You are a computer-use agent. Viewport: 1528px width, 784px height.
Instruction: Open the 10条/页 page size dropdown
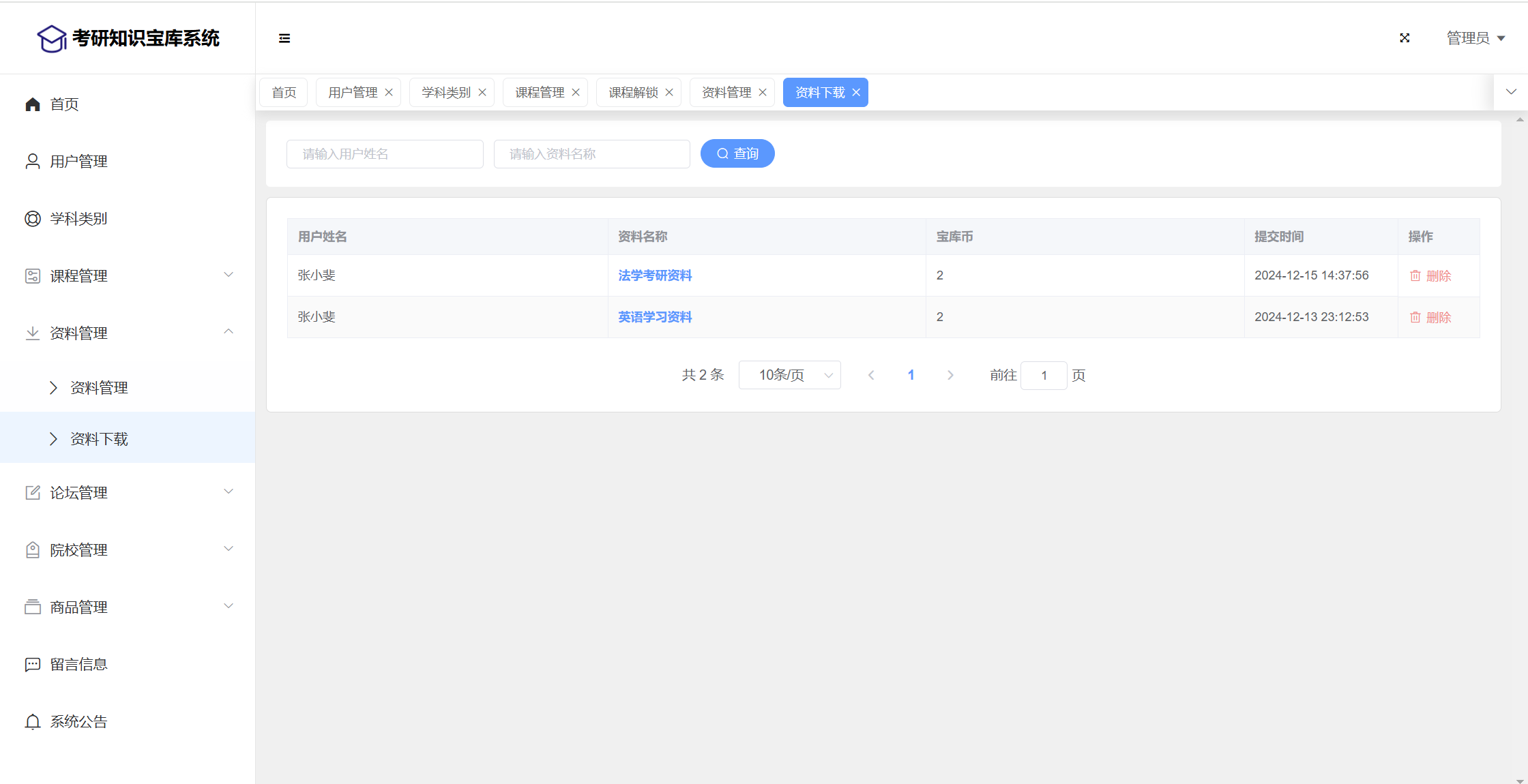[x=789, y=375]
